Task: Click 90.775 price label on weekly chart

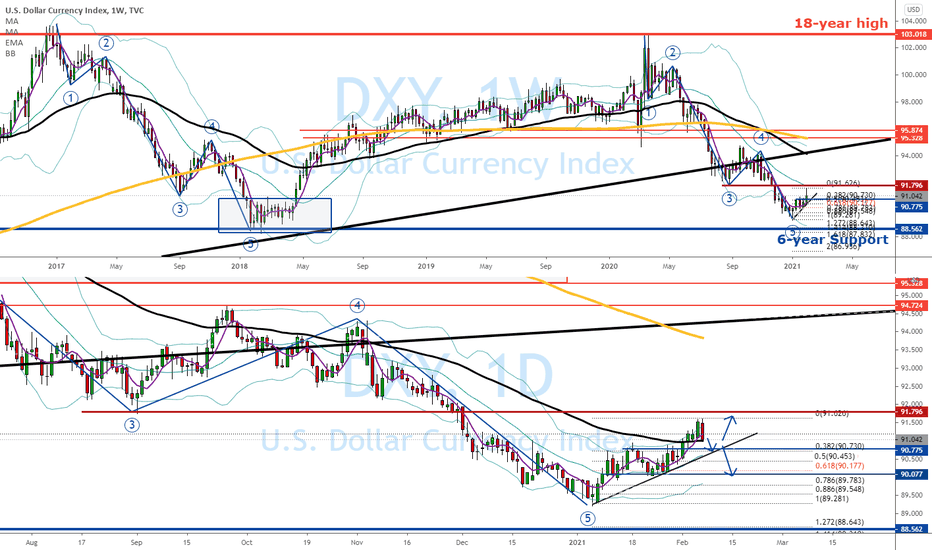Action: [x=914, y=206]
